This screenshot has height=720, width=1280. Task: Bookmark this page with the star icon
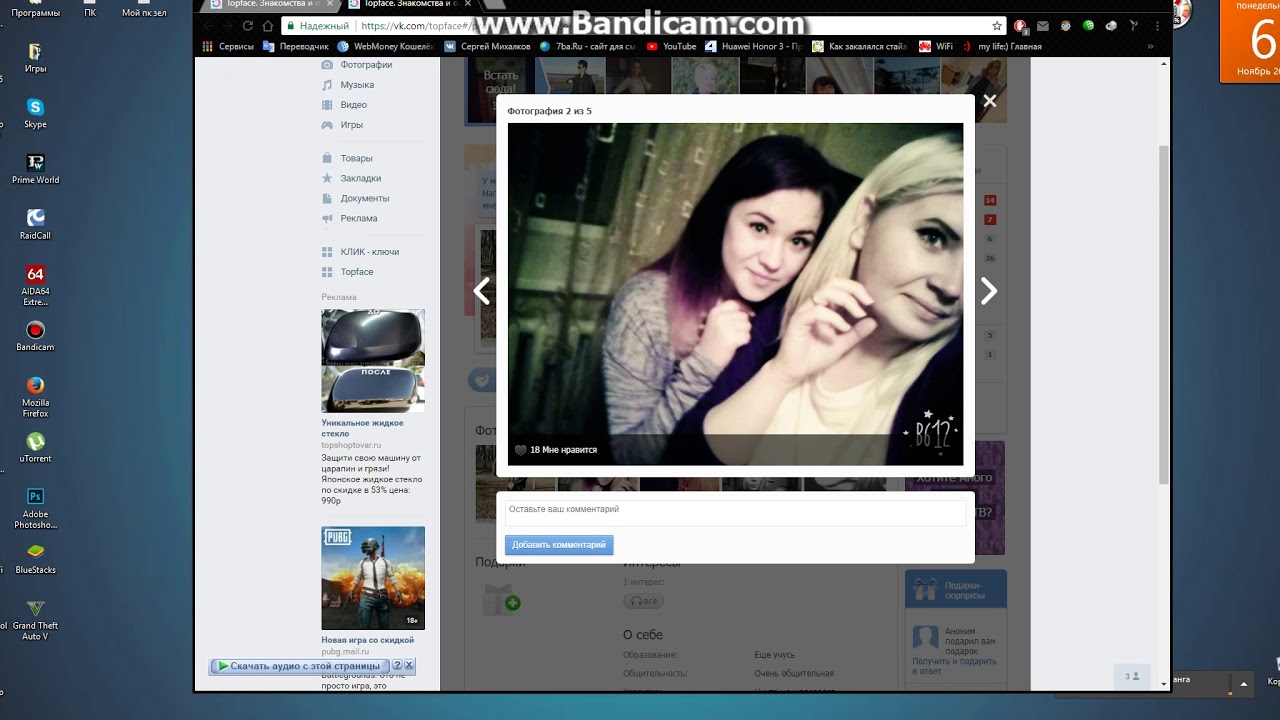tap(997, 26)
